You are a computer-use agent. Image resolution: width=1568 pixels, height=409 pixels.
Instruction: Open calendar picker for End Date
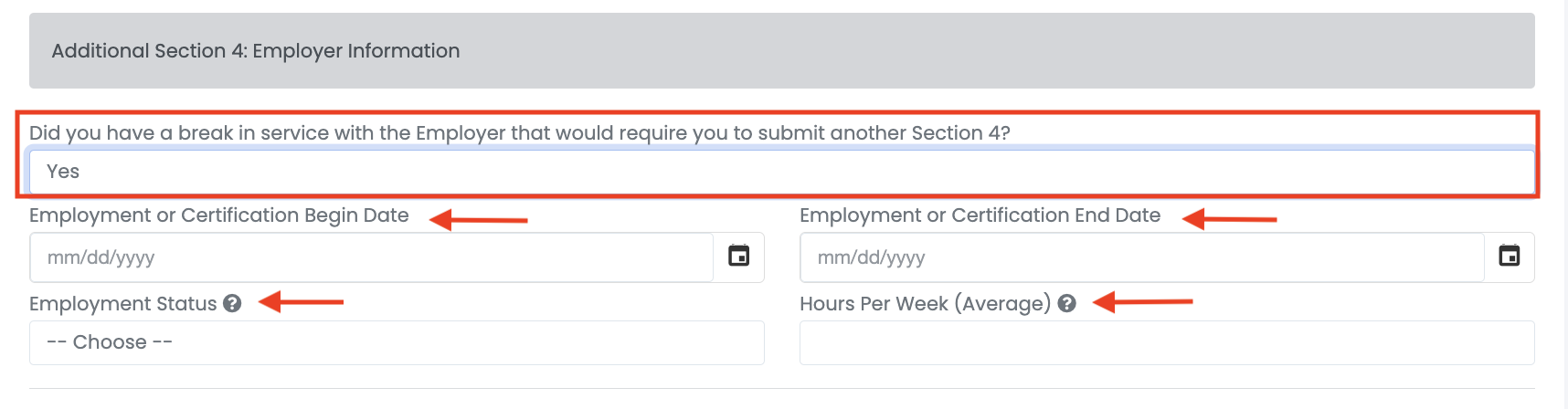coord(1509,257)
